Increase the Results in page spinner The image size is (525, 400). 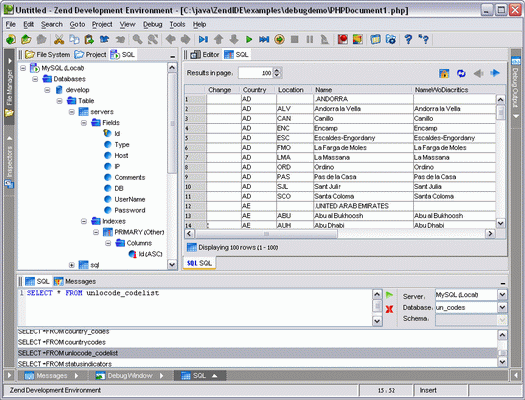[x=277, y=70]
